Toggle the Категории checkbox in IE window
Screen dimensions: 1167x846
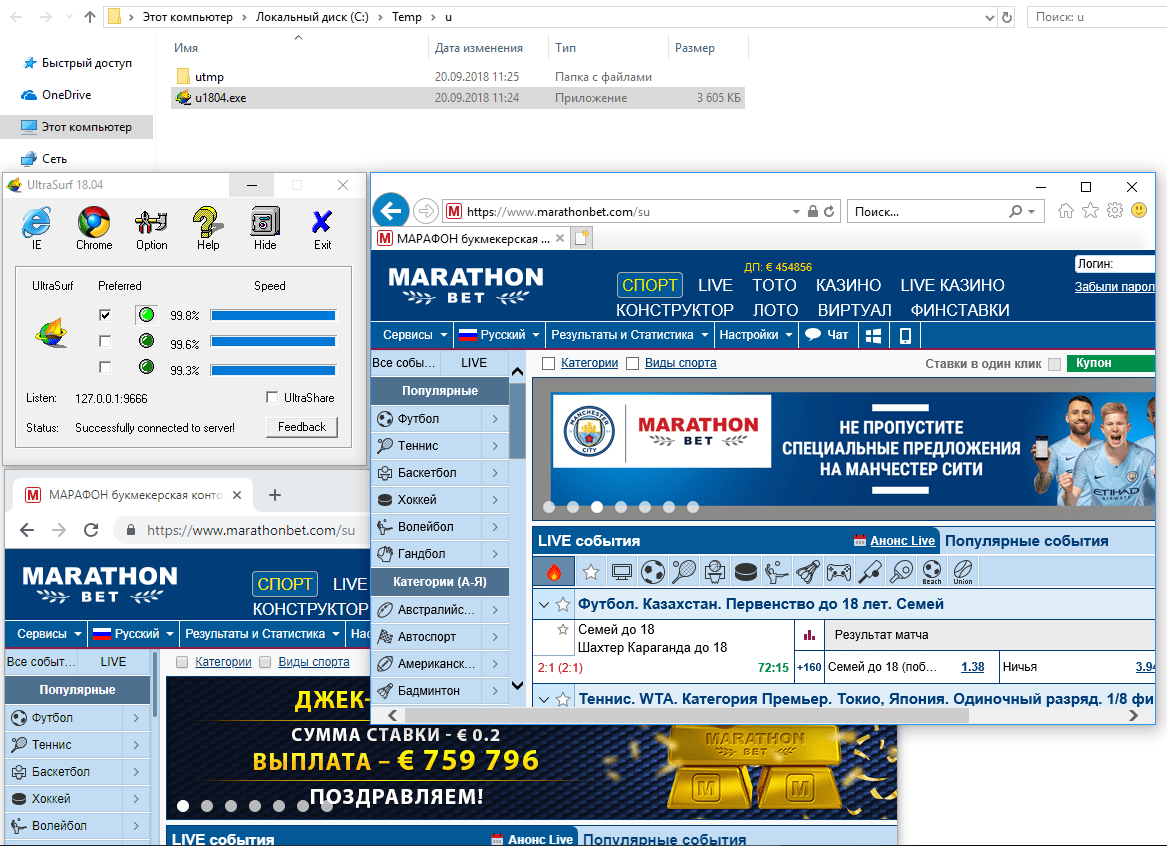coord(548,364)
